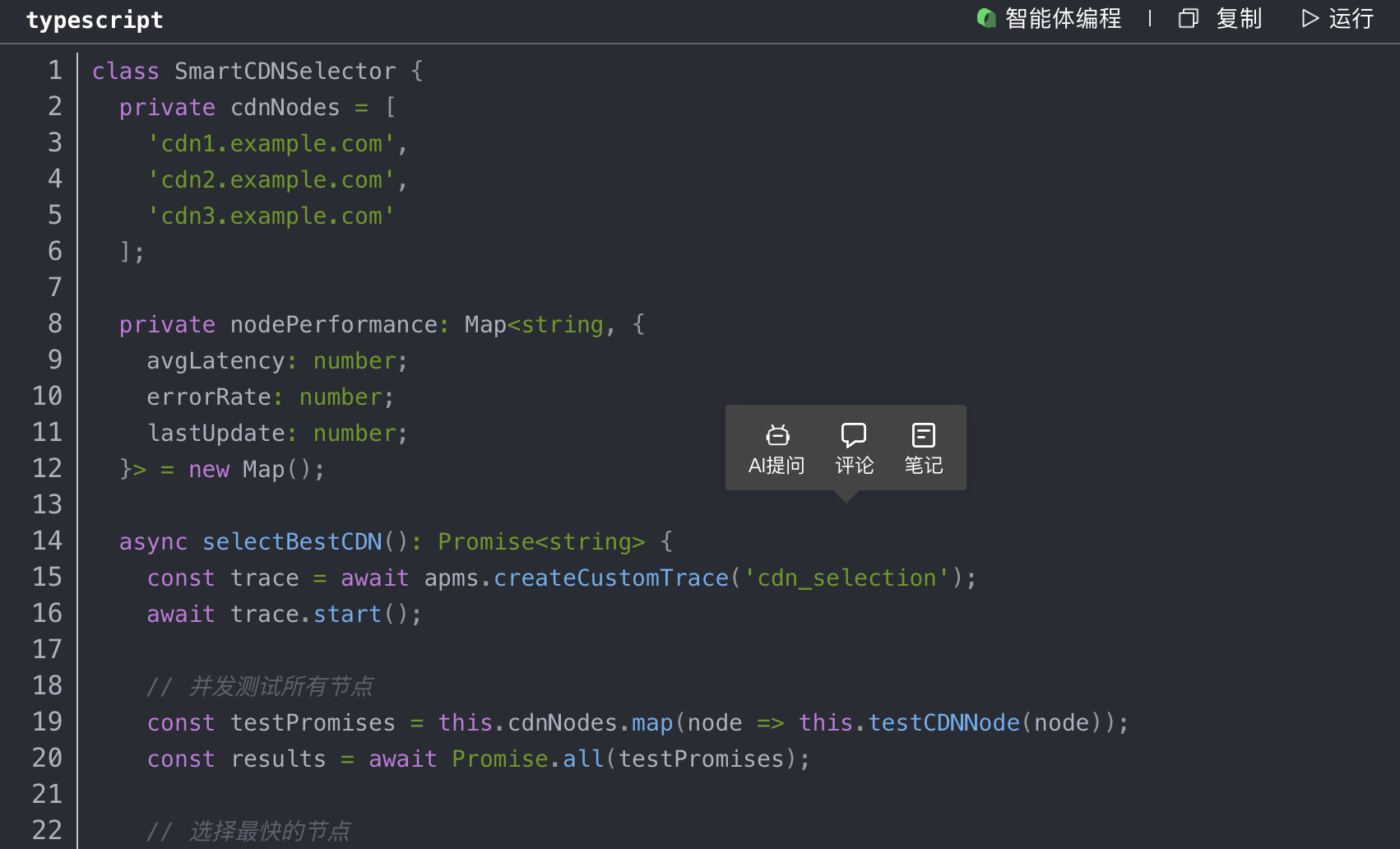The image size is (1400, 849).
Task: Click the createCustomTrace function call
Action: tap(610, 578)
